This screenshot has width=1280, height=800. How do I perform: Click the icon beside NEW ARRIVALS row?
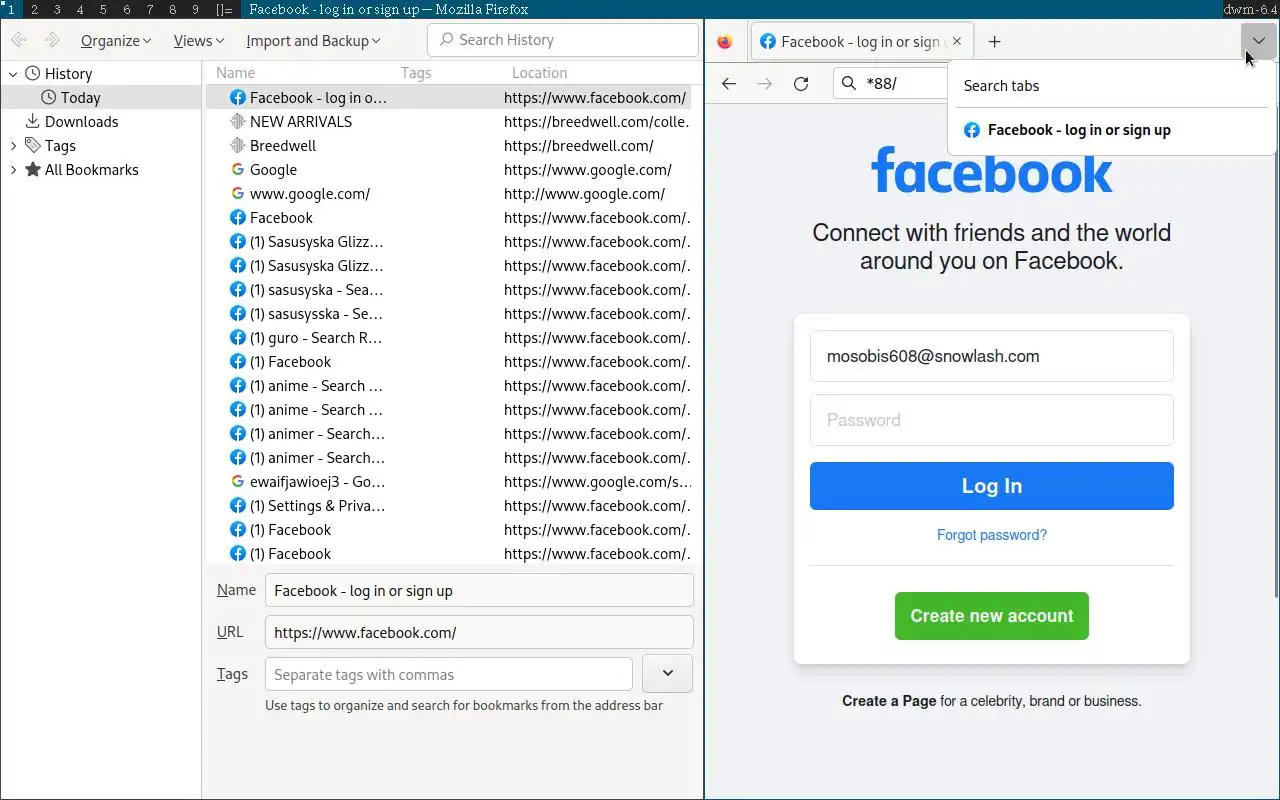(x=237, y=121)
